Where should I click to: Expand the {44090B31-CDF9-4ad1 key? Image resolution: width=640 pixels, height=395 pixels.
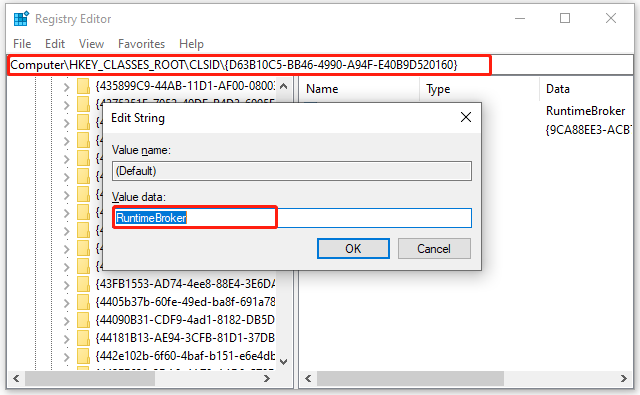pyautogui.click(x=67, y=320)
